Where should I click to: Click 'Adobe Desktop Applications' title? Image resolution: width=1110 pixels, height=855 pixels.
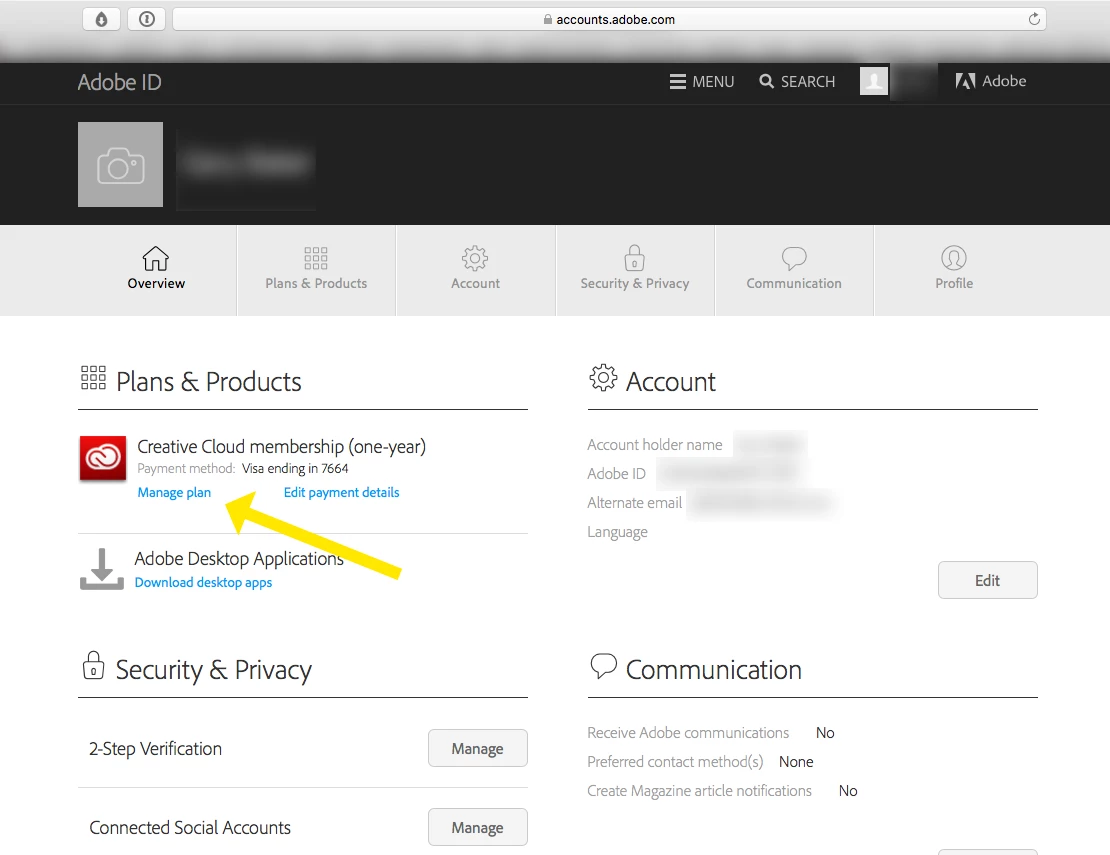(x=239, y=558)
